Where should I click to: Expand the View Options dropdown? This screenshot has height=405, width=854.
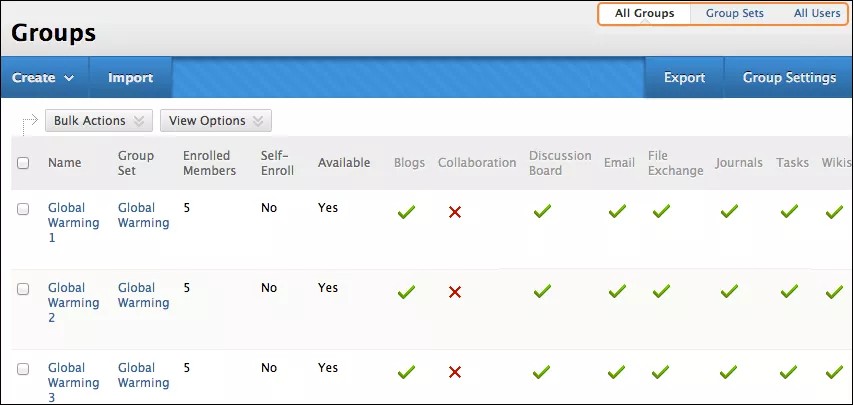tap(215, 121)
